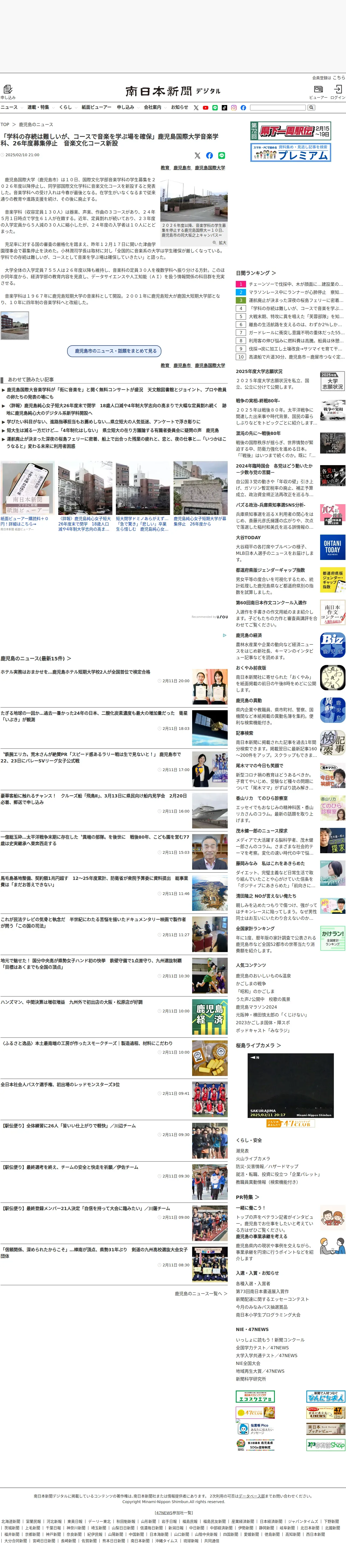The image size is (346, 1568).
Task: Click 県下一周駅伝 banner
Action: pos(290,131)
